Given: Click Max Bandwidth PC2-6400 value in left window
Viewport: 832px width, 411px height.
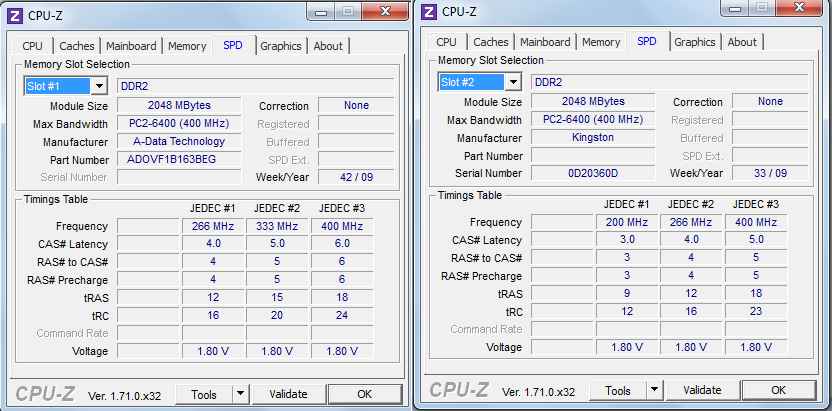Looking at the screenshot, I should point(179,124).
